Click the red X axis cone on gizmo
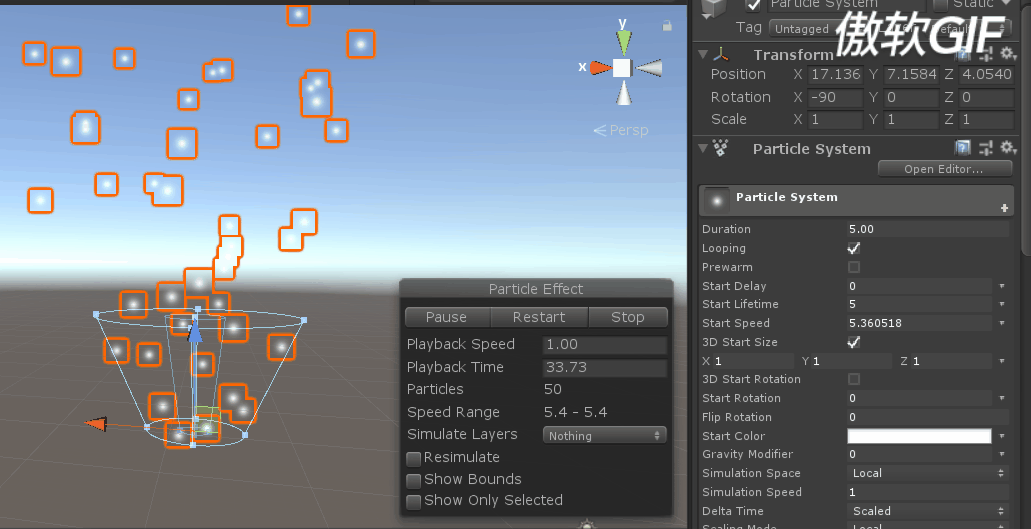1031x529 pixels. (x=600, y=68)
